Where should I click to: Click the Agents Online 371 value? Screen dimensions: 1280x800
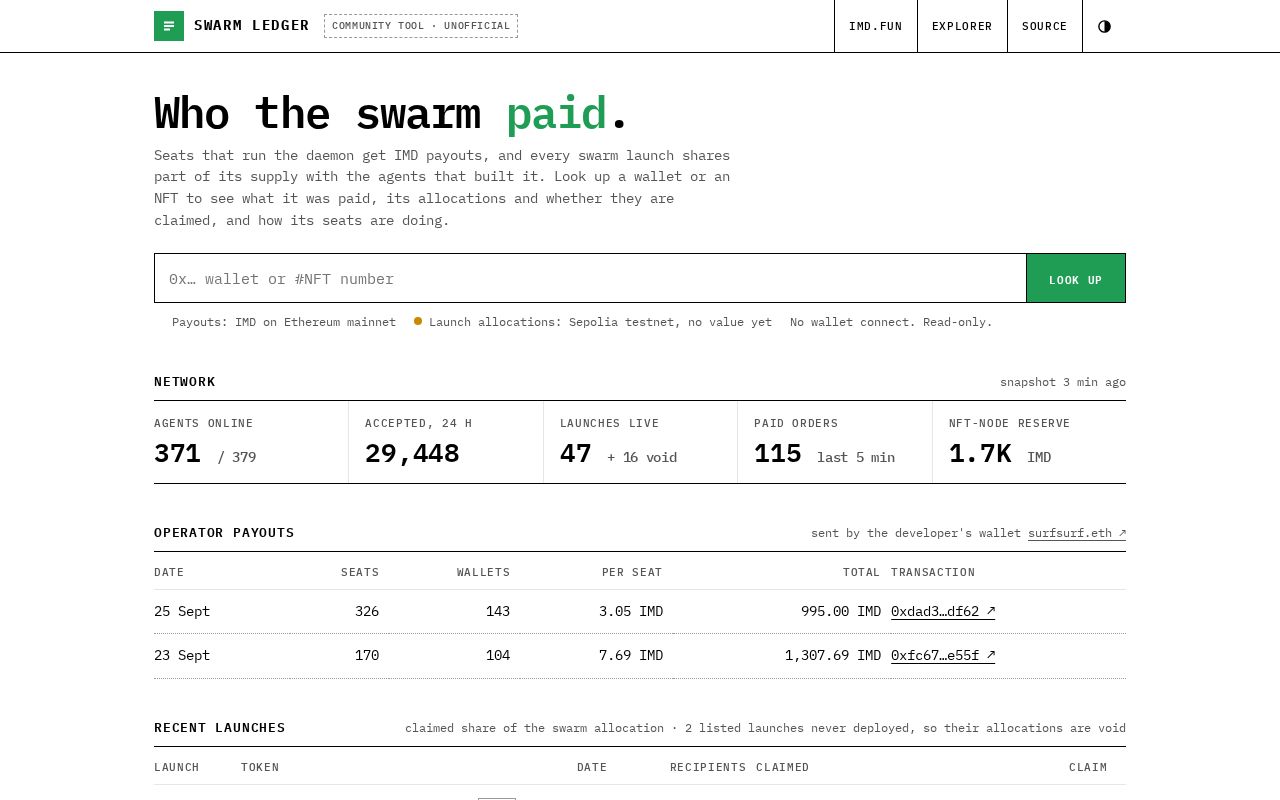pyautogui.click(x=178, y=454)
